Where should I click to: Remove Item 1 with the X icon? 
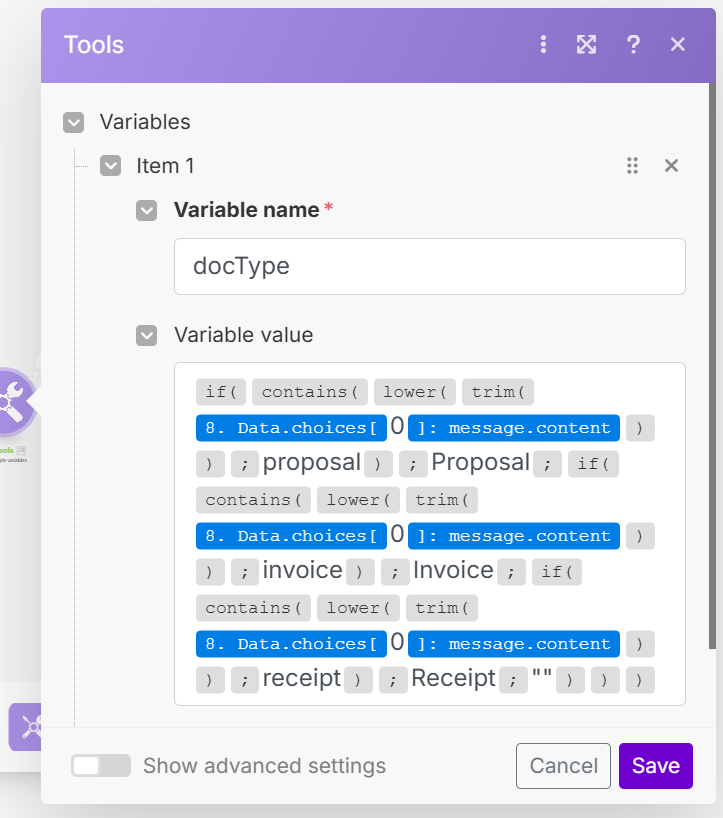click(x=672, y=166)
